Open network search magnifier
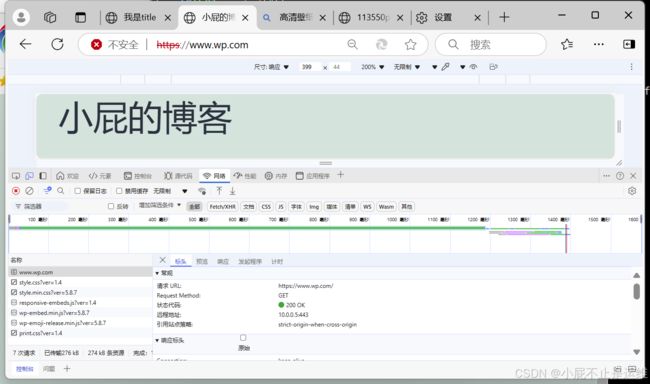Image resolution: width=650 pixels, height=384 pixels. [61, 191]
